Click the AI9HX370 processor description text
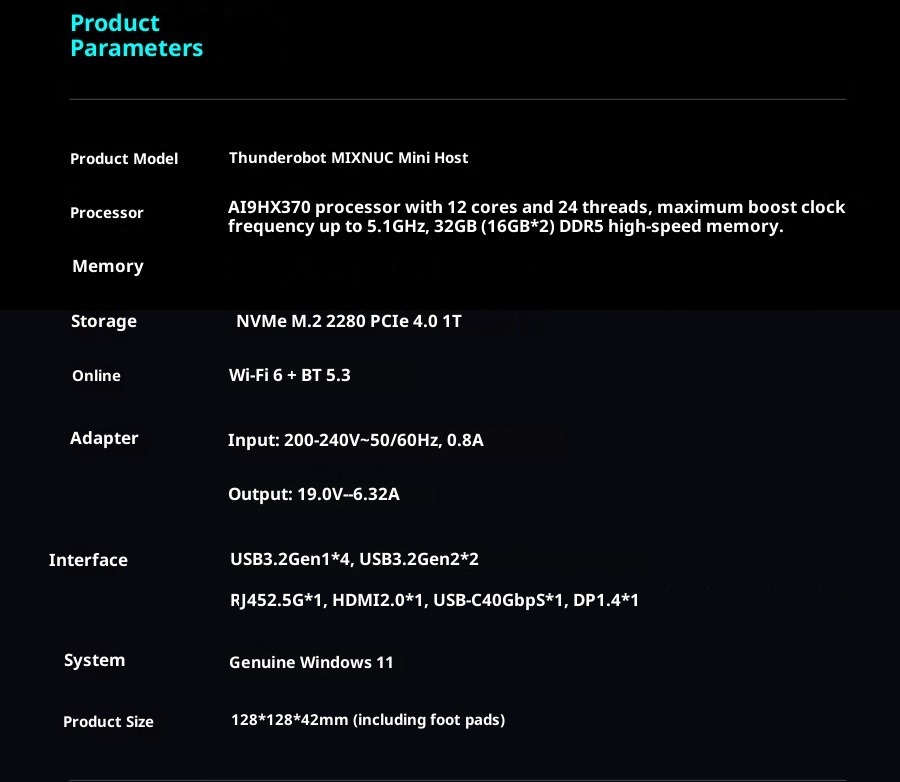900x782 pixels. click(536, 217)
